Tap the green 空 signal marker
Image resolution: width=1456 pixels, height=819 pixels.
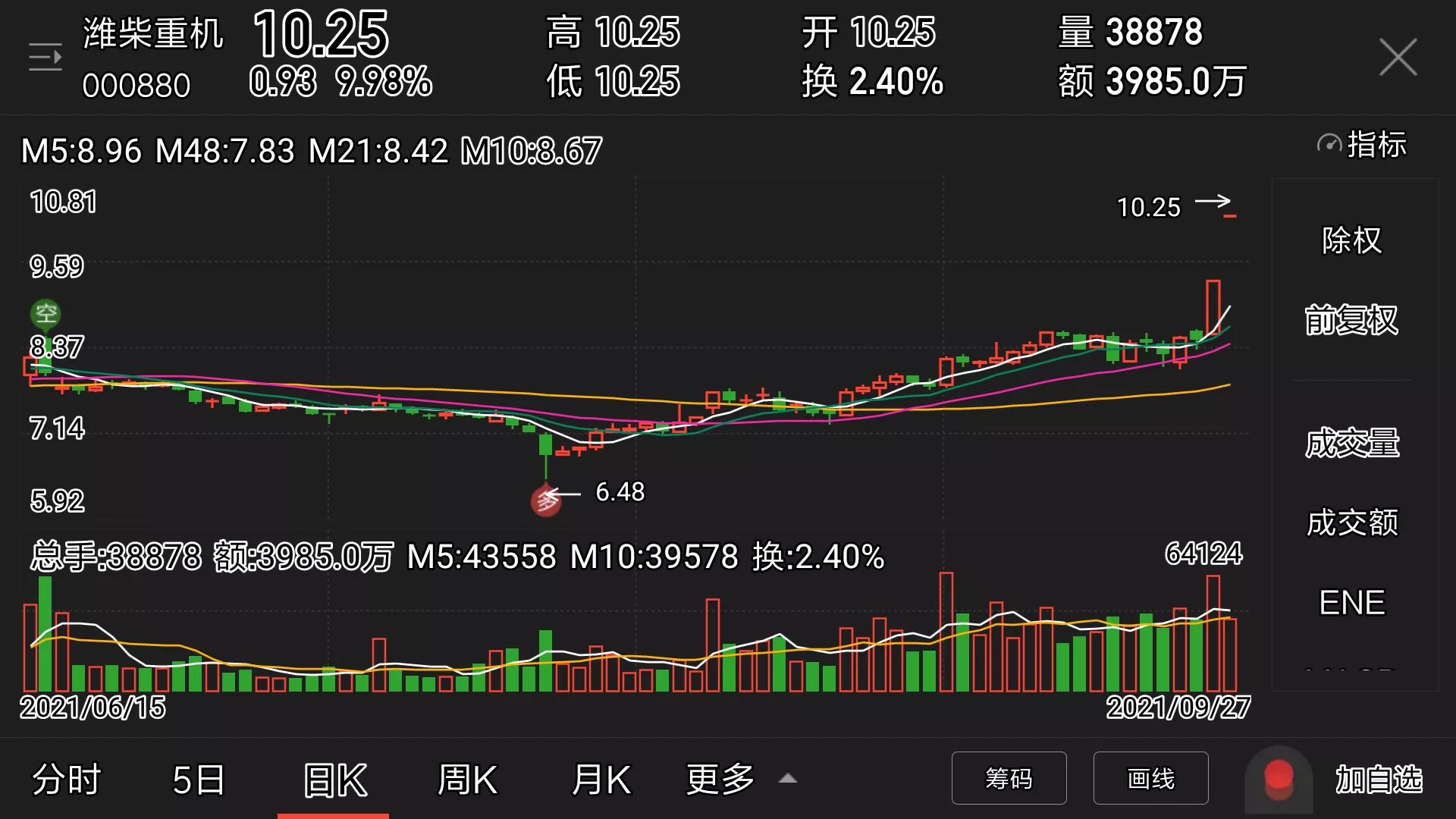pos(45,313)
